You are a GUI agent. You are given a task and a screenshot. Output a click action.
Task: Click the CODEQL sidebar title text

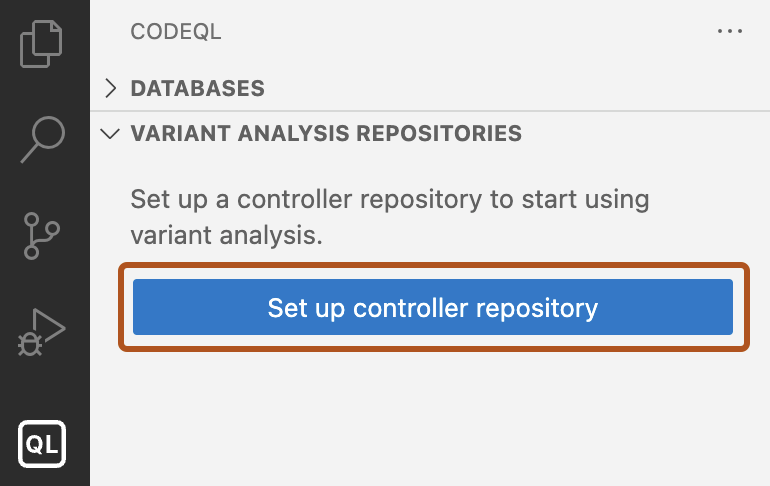[x=176, y=32]
